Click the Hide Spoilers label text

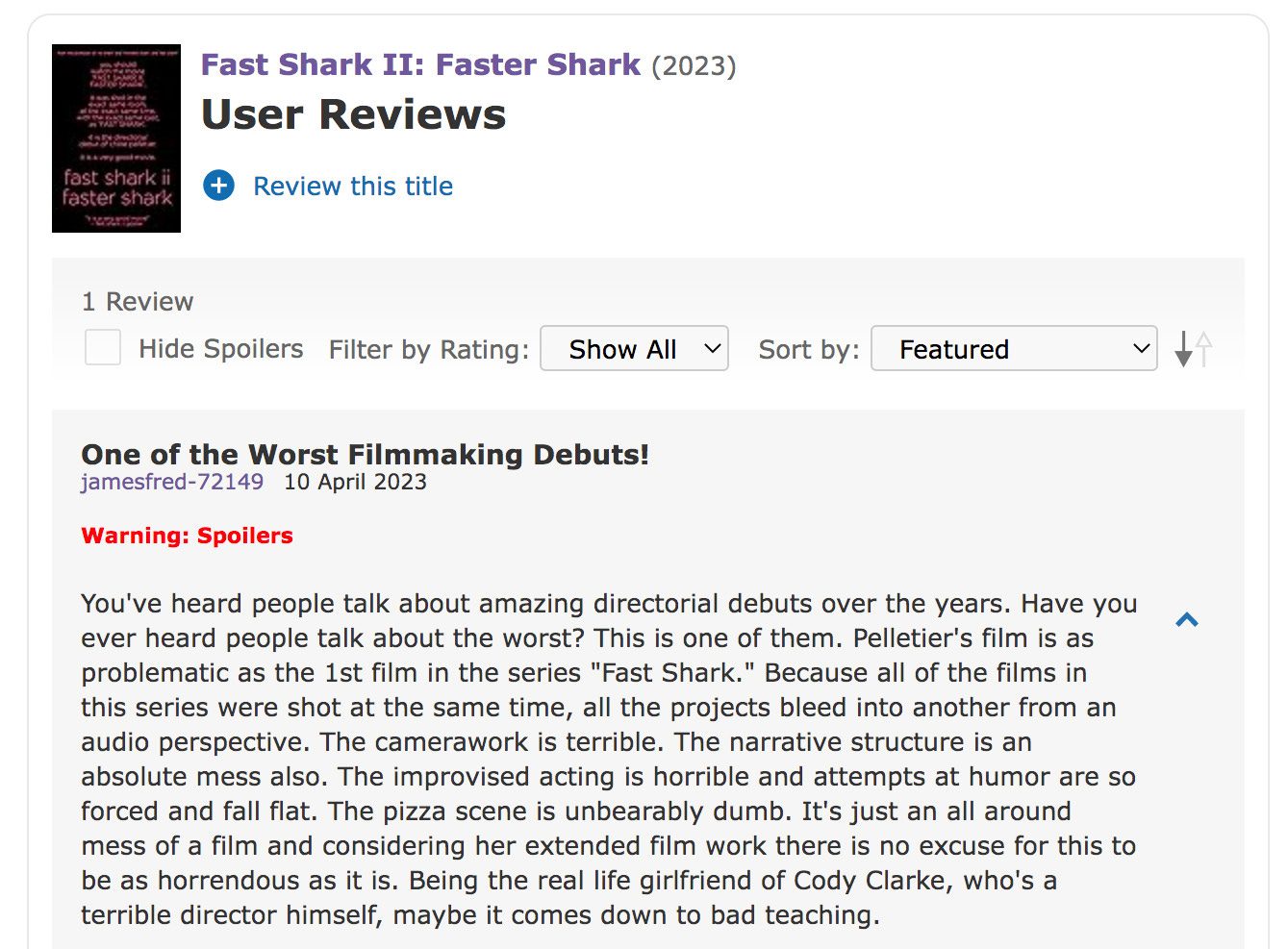coord(221,349)
